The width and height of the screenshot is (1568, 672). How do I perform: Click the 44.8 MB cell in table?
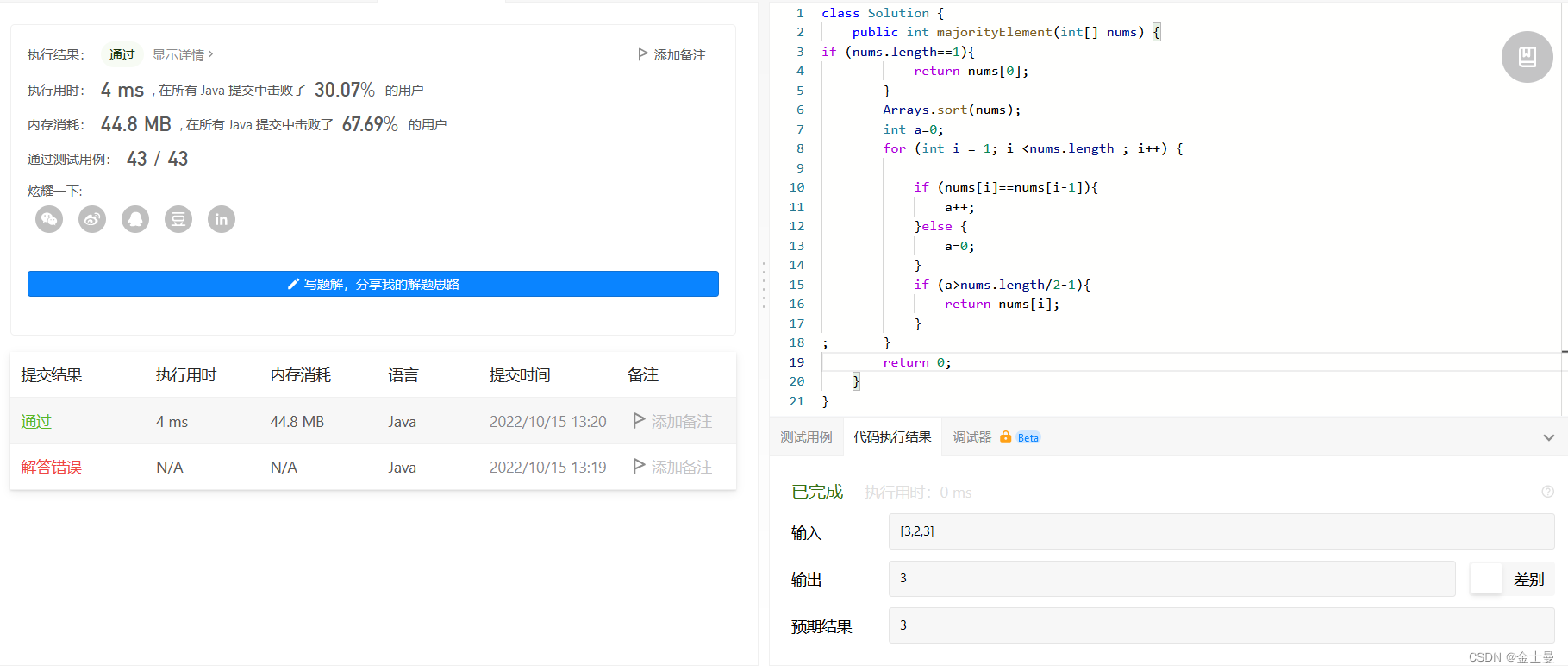(x=297, y=421)
